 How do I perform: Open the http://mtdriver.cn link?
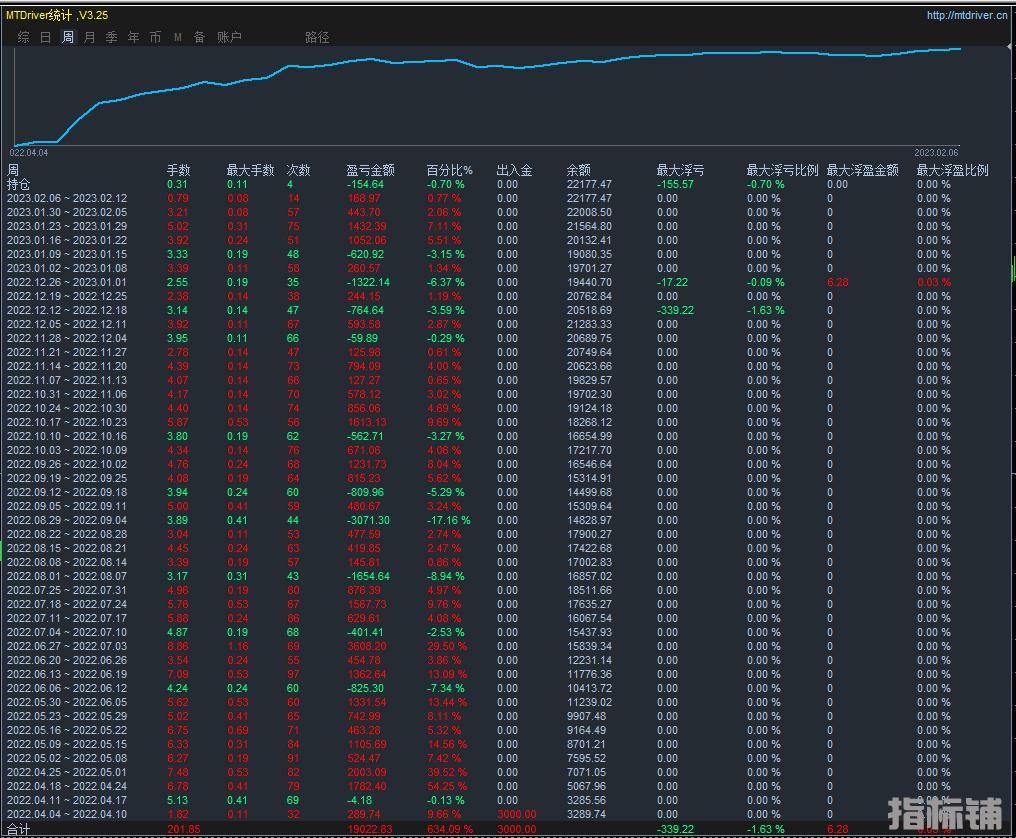(967, 15)
